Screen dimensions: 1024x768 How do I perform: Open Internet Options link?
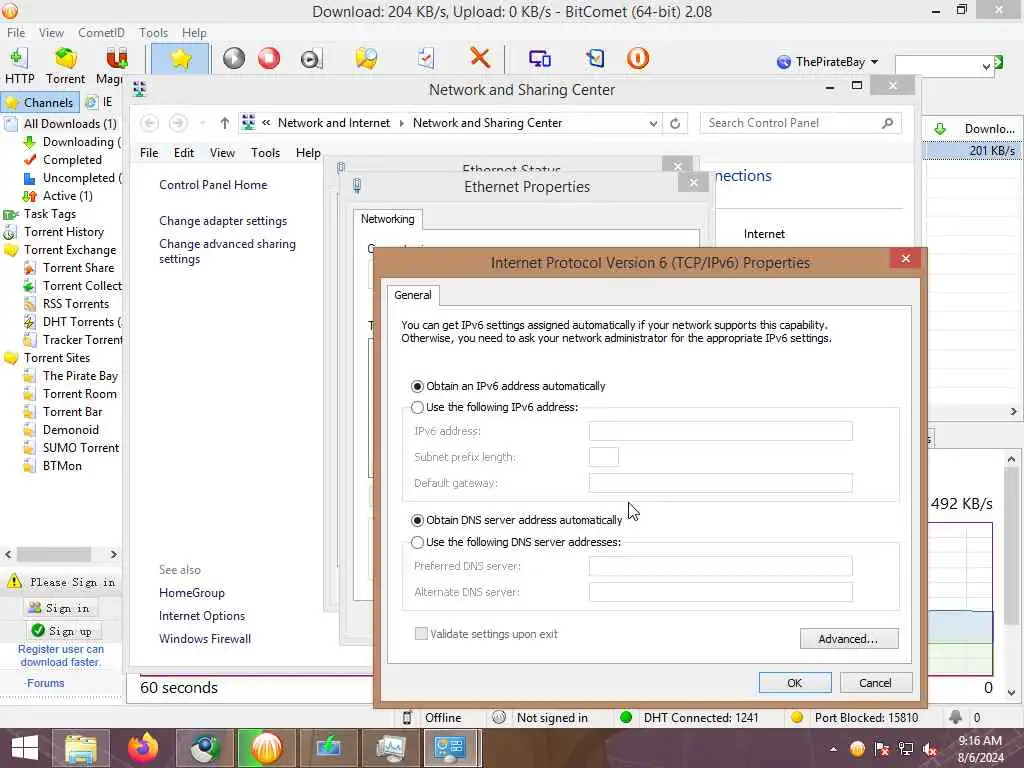202,616
